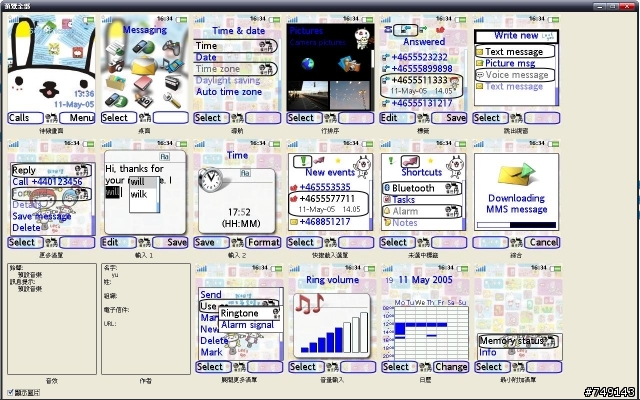Click the signal strength icon in standby preview

(x=13, y=19)
